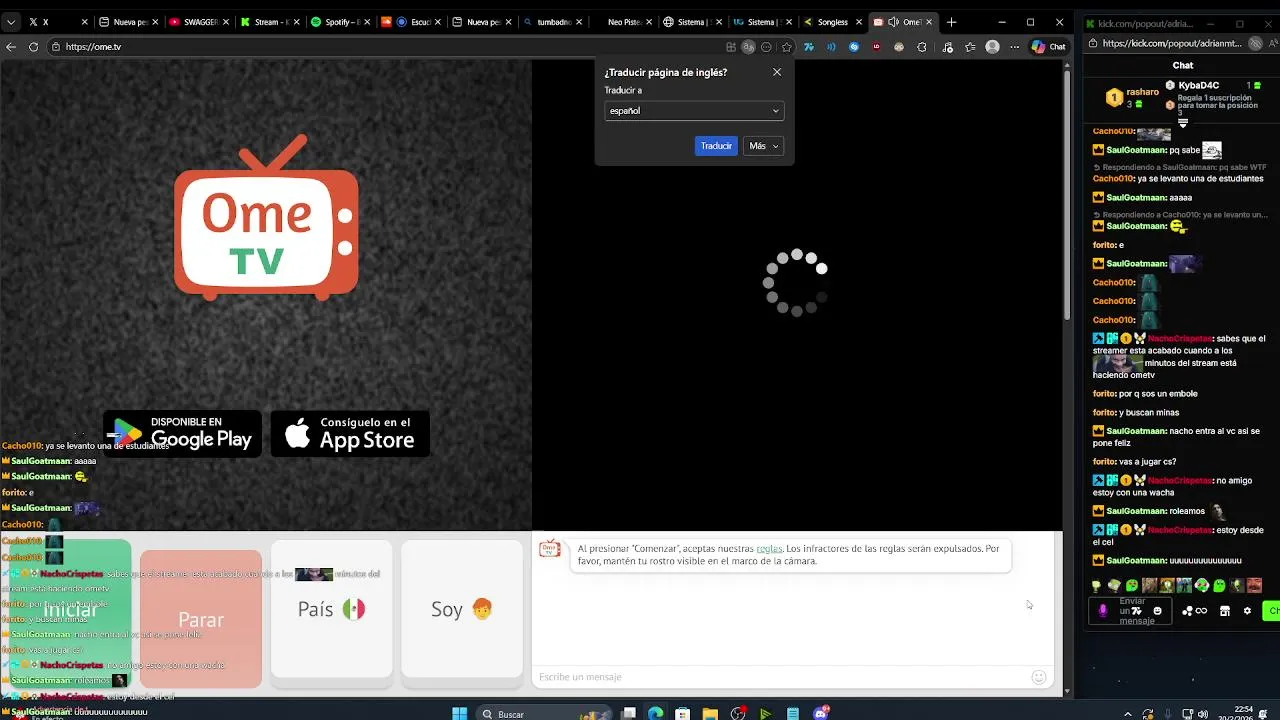Open Microsoft Store from the taskbar
1280x720 pixels.
(x=682, y=714)
